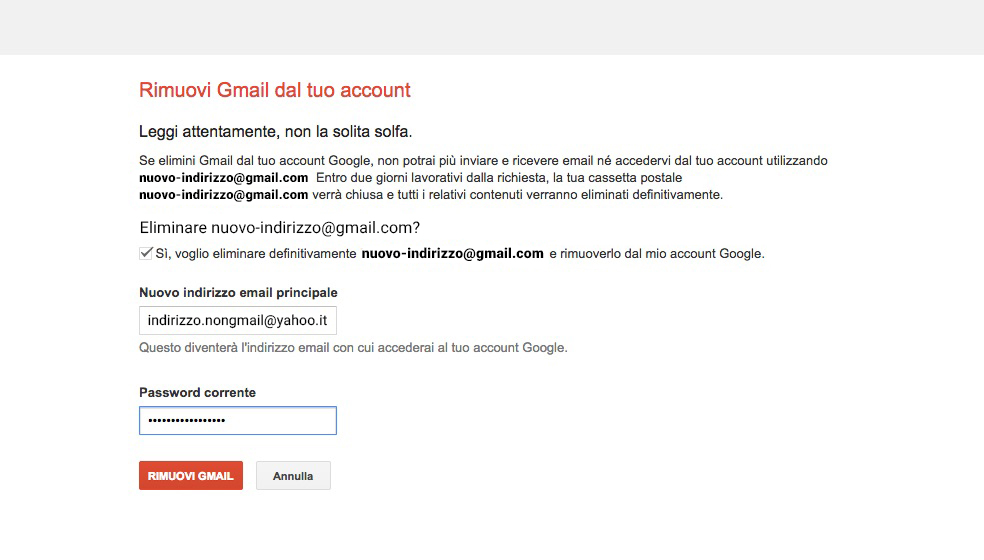The height and width of the screenshot is (560, 984).
Task: Click the bold email before 'Entro due giorni'
Action: point(224,178)
